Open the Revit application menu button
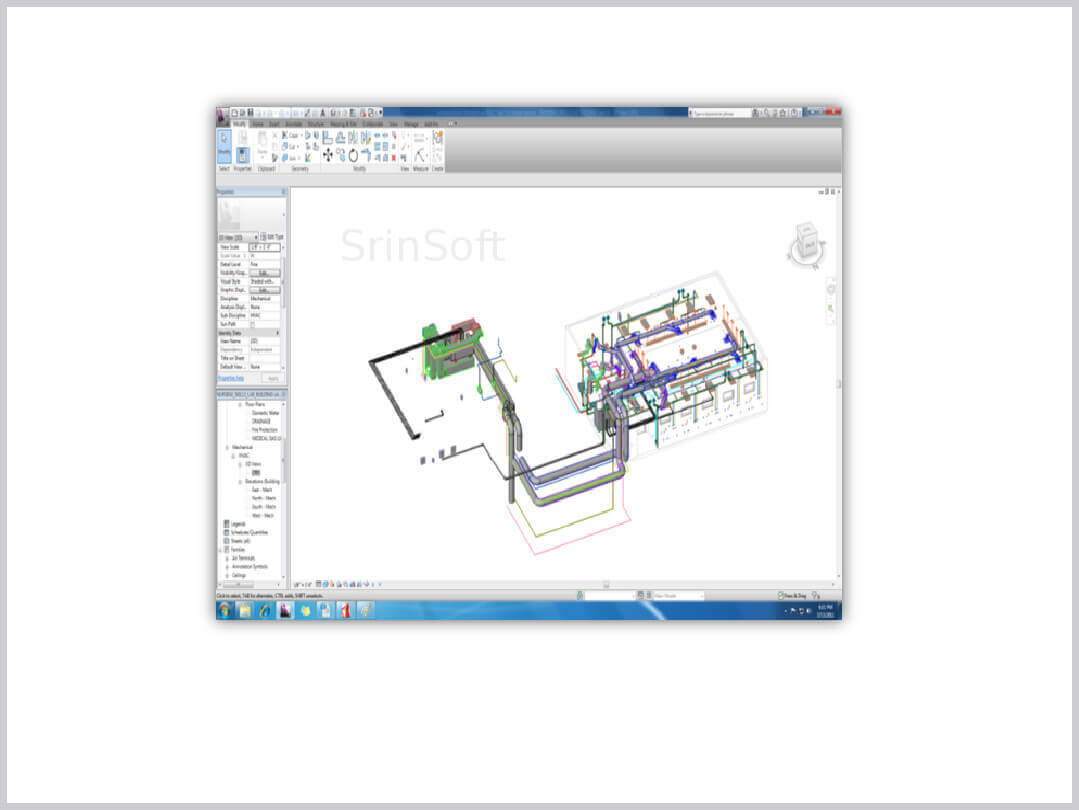This screenshot has height=810, width=1079. (x=223, y=116)
